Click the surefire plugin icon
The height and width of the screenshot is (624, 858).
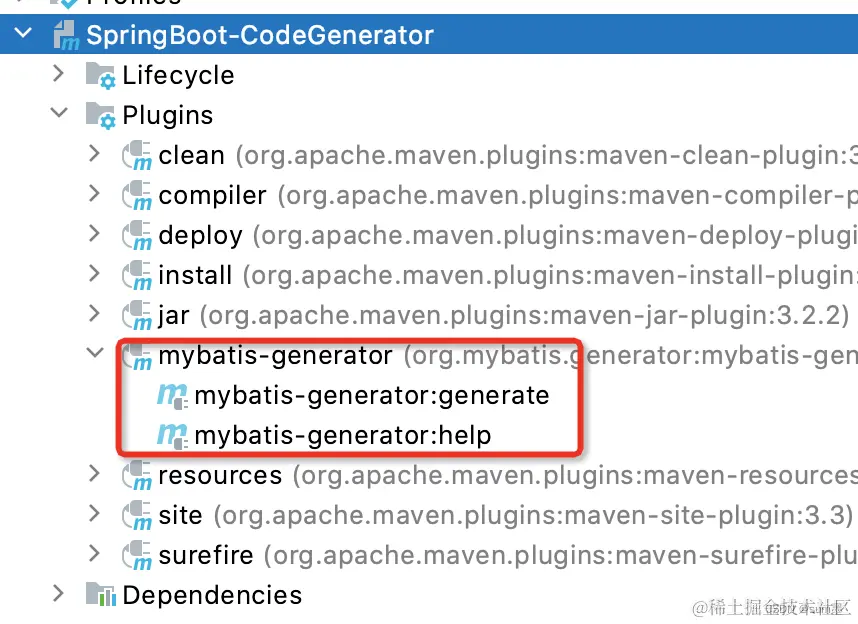pyautogui.click(x=138, y=555)
